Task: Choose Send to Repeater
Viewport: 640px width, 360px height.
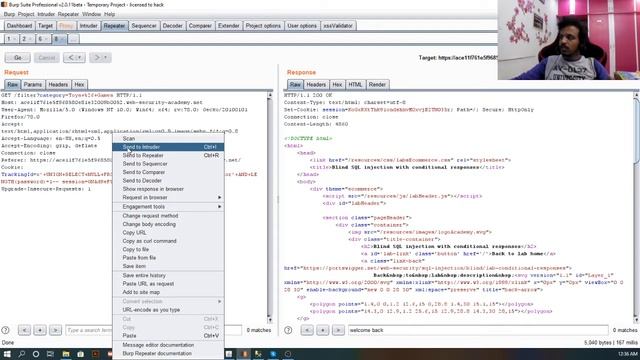Action: tap(168, 156)
